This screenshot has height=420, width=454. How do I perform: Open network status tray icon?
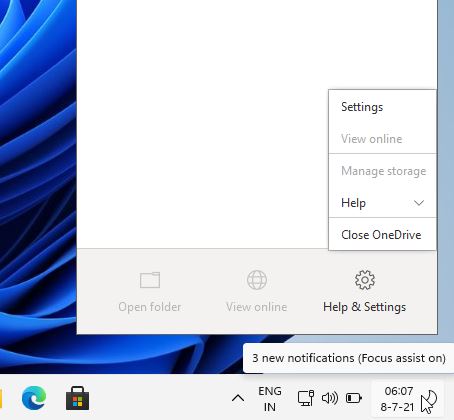point(306,398)
